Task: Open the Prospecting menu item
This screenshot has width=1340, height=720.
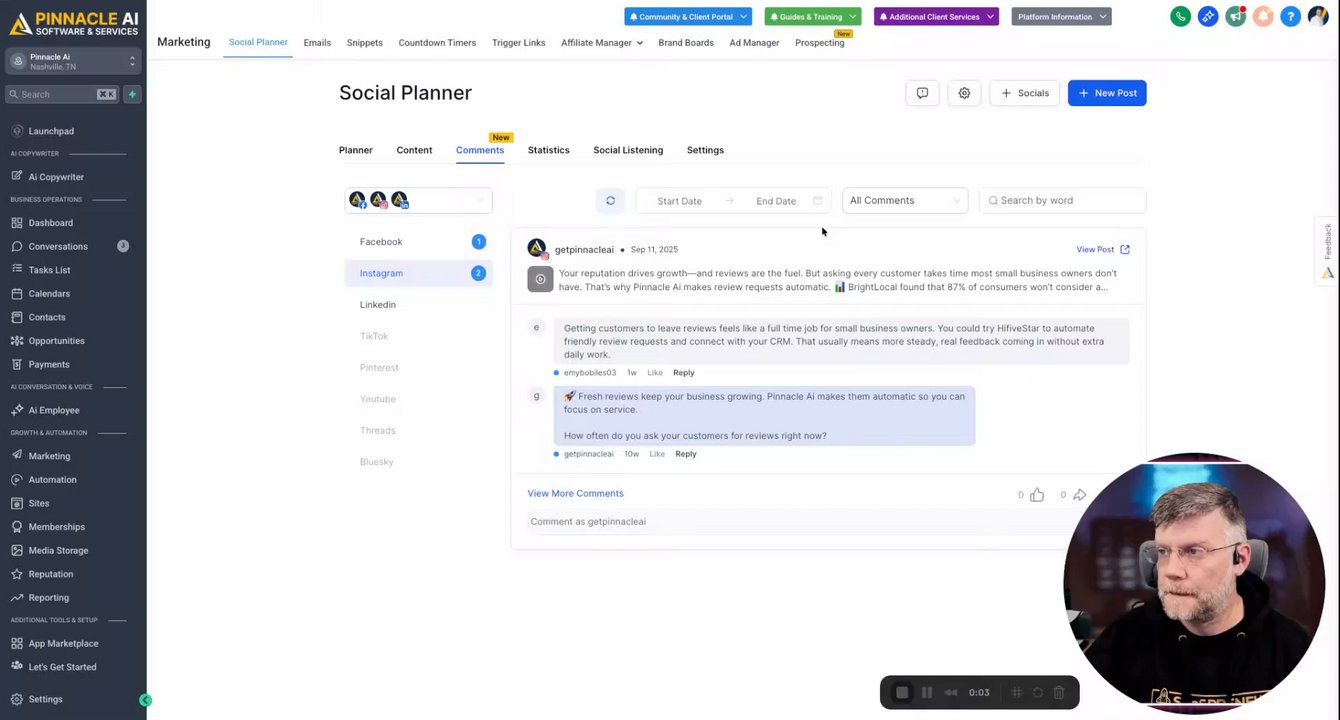Action: point(820,43)
